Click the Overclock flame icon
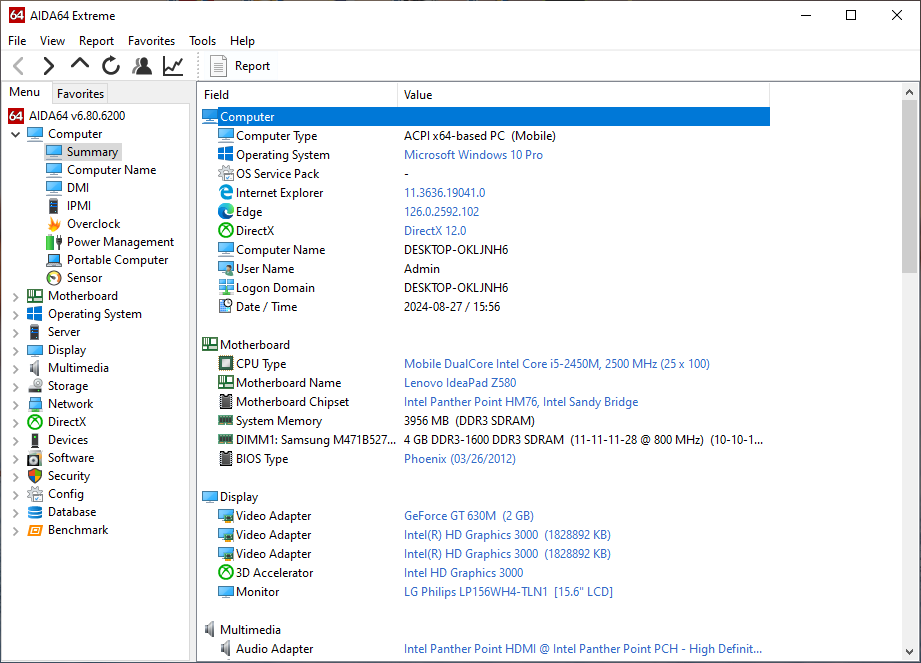921x663 pixels. (54, 224)
